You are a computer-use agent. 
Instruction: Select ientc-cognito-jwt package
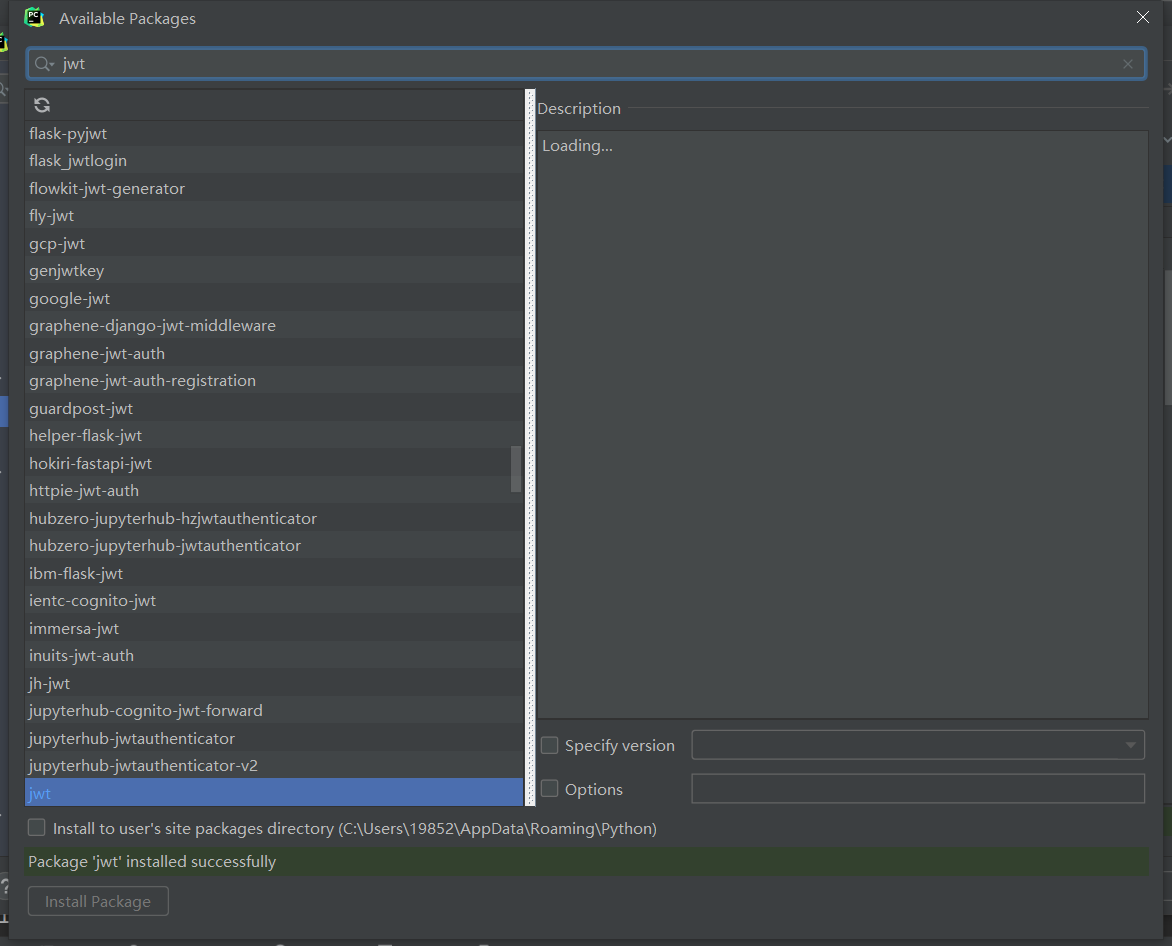274,600
